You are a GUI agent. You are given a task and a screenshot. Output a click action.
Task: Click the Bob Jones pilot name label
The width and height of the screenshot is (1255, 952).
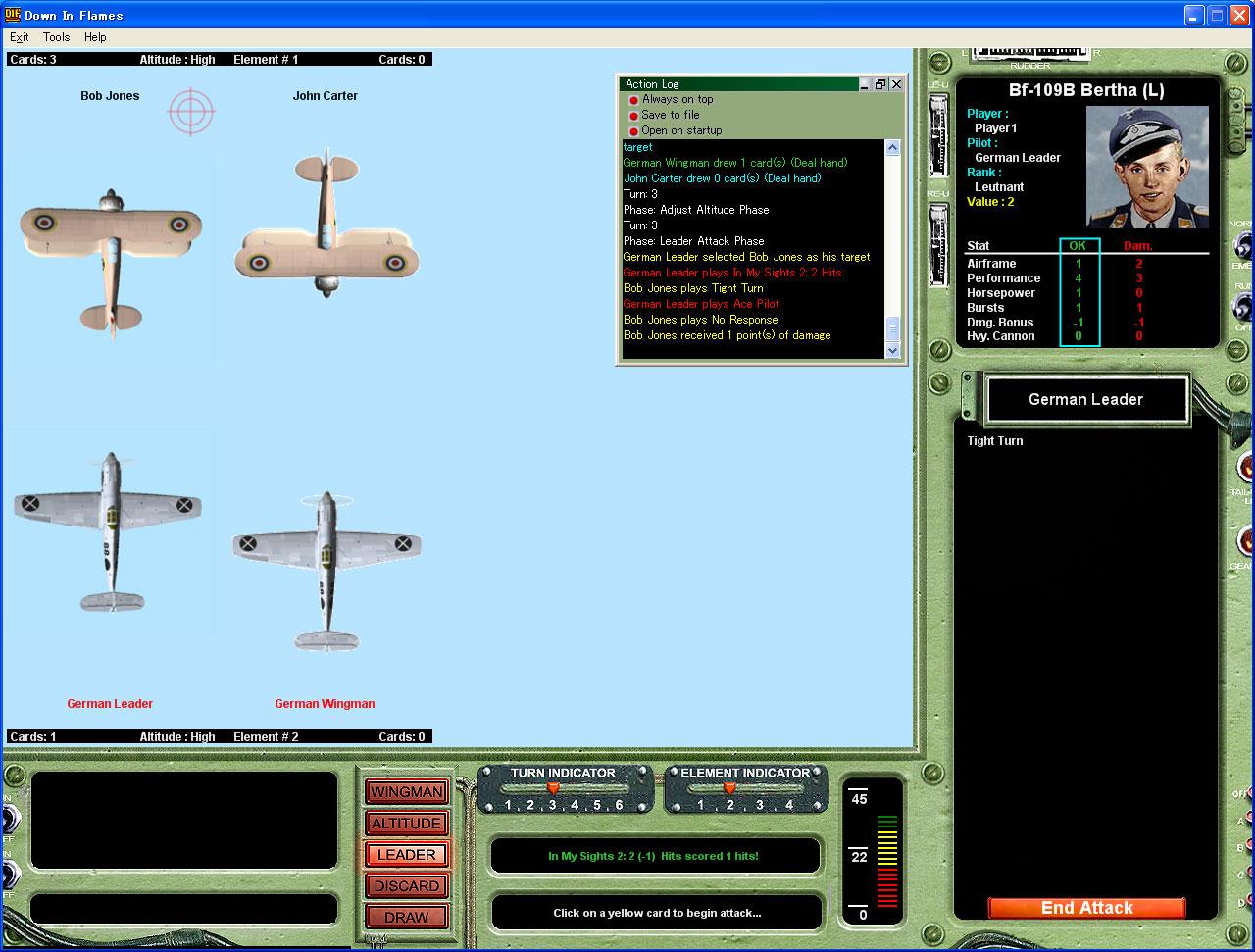pyautogui.click(x=110, y=96)
